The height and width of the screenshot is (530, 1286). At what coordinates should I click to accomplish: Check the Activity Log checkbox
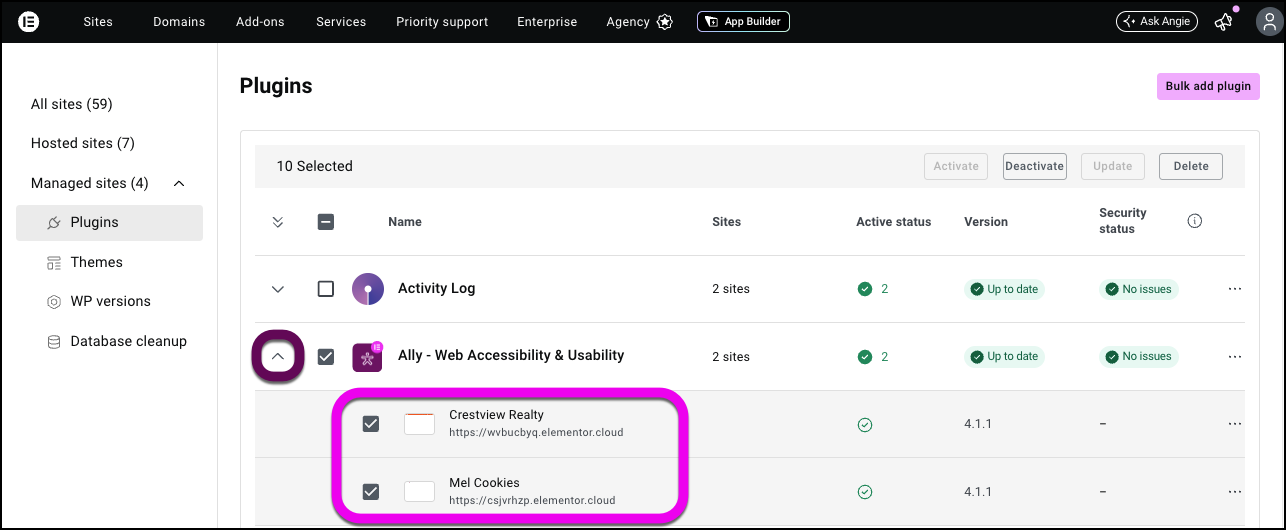point(326,289)
